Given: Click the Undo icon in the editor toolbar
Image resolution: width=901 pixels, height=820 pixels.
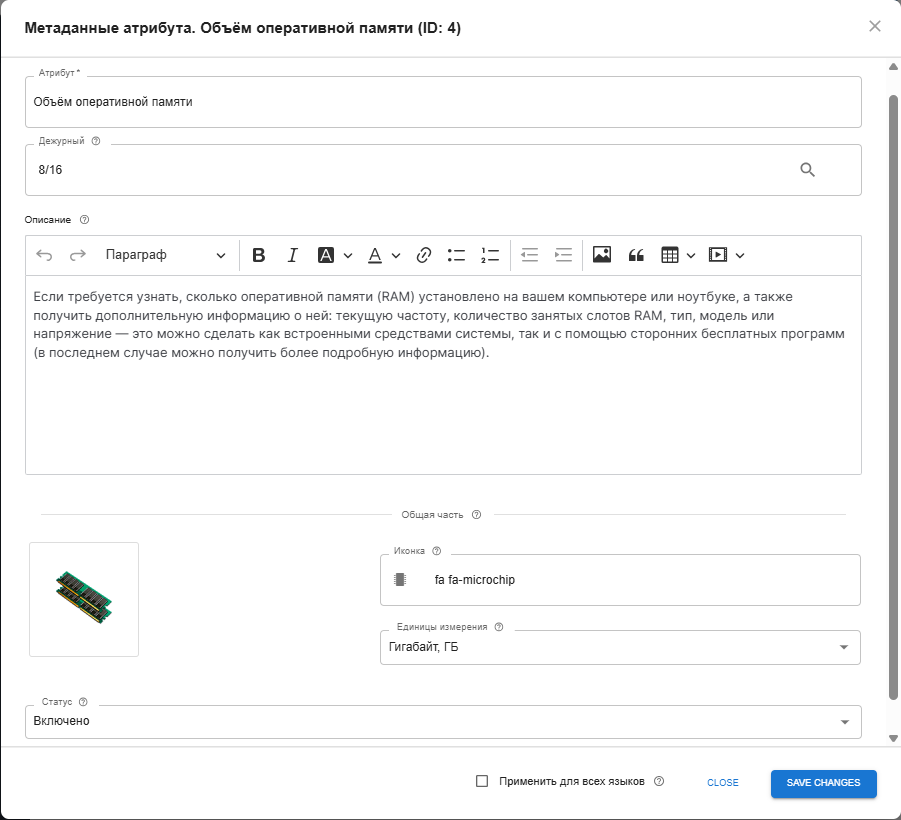Looking at the screenshot, I should [44, 255].
